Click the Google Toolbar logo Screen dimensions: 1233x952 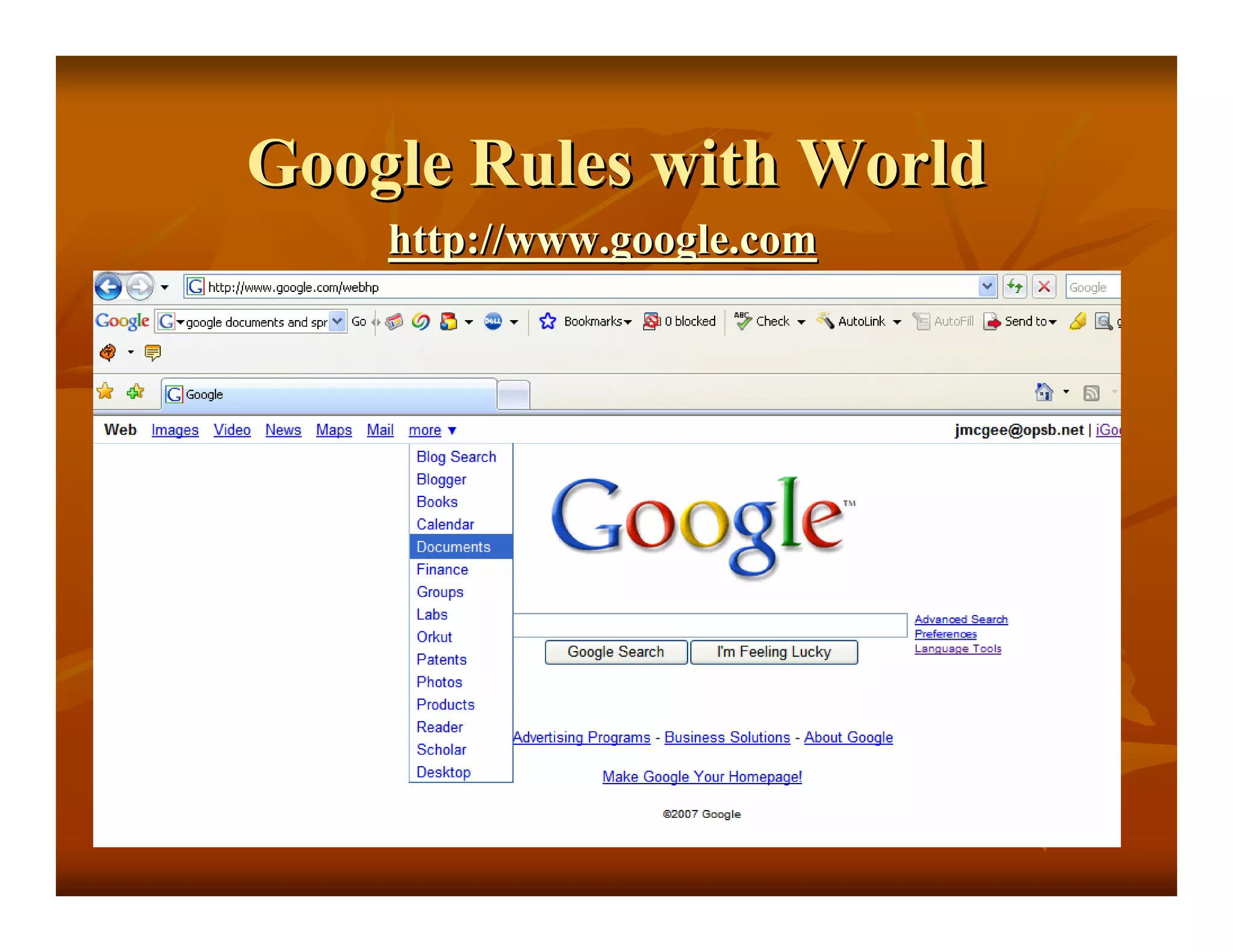click(122, 321)
